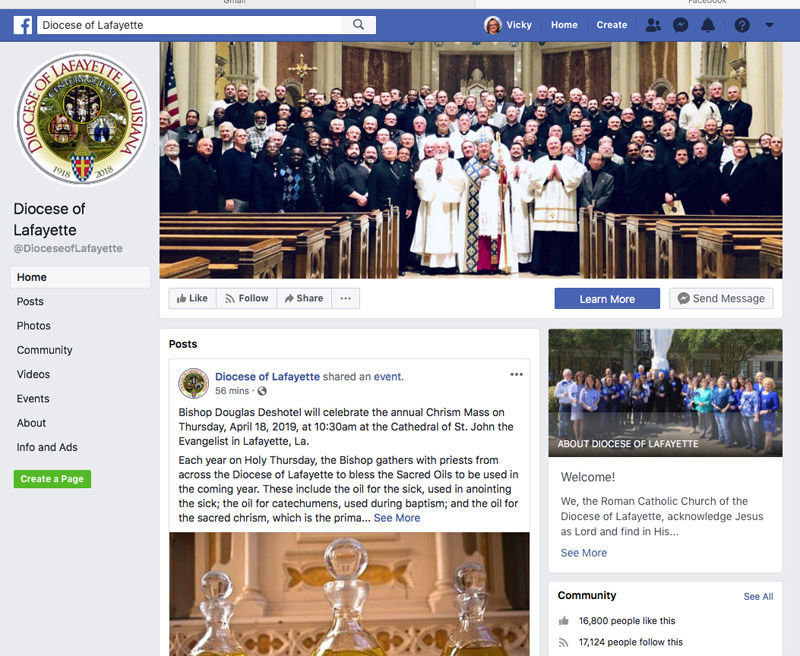Click the Diocese of Lafayette search field
Image resolution: width=800 pixels, height=656 pixels.
tap(189, 25)
